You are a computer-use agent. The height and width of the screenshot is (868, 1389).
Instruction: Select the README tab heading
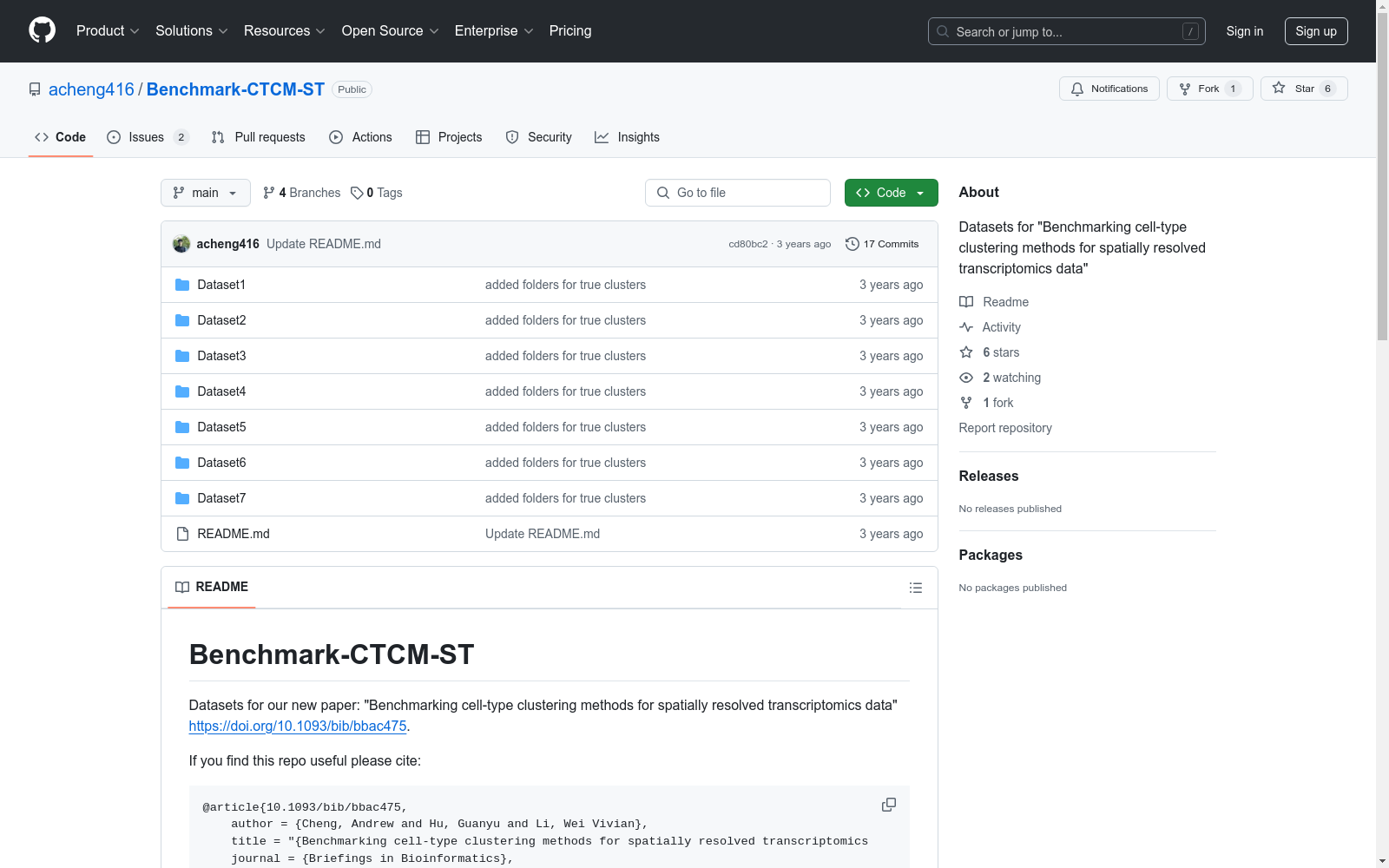tap(212, 587)
